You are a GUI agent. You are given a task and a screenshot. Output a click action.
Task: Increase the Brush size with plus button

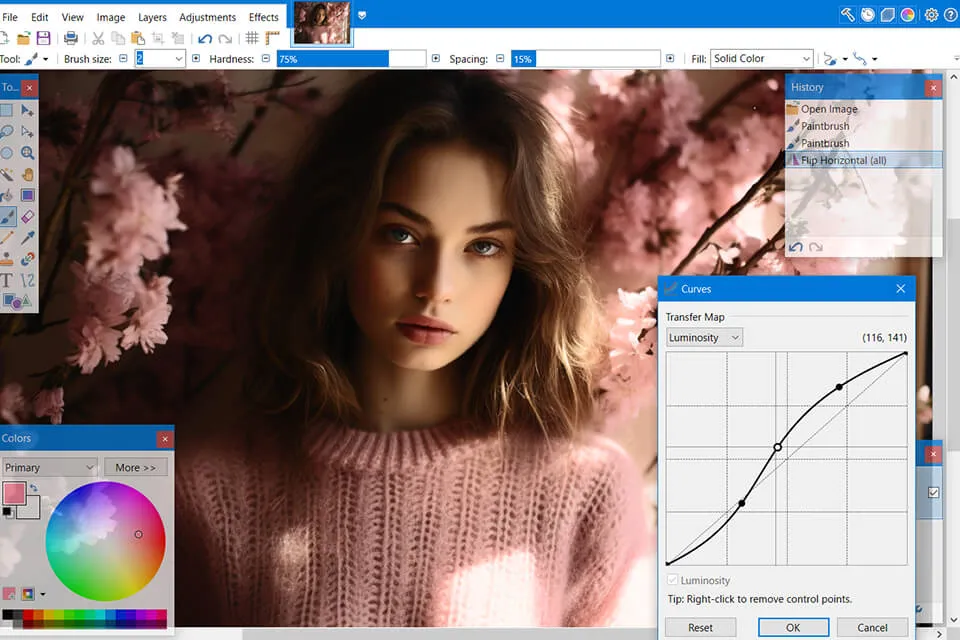[196, 59]
